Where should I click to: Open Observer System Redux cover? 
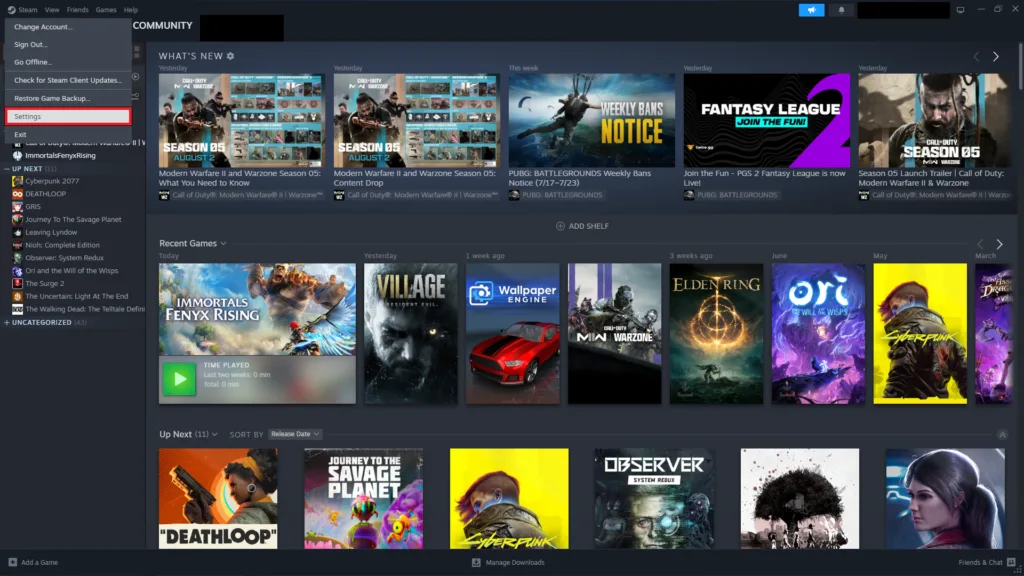click(654, 498)
